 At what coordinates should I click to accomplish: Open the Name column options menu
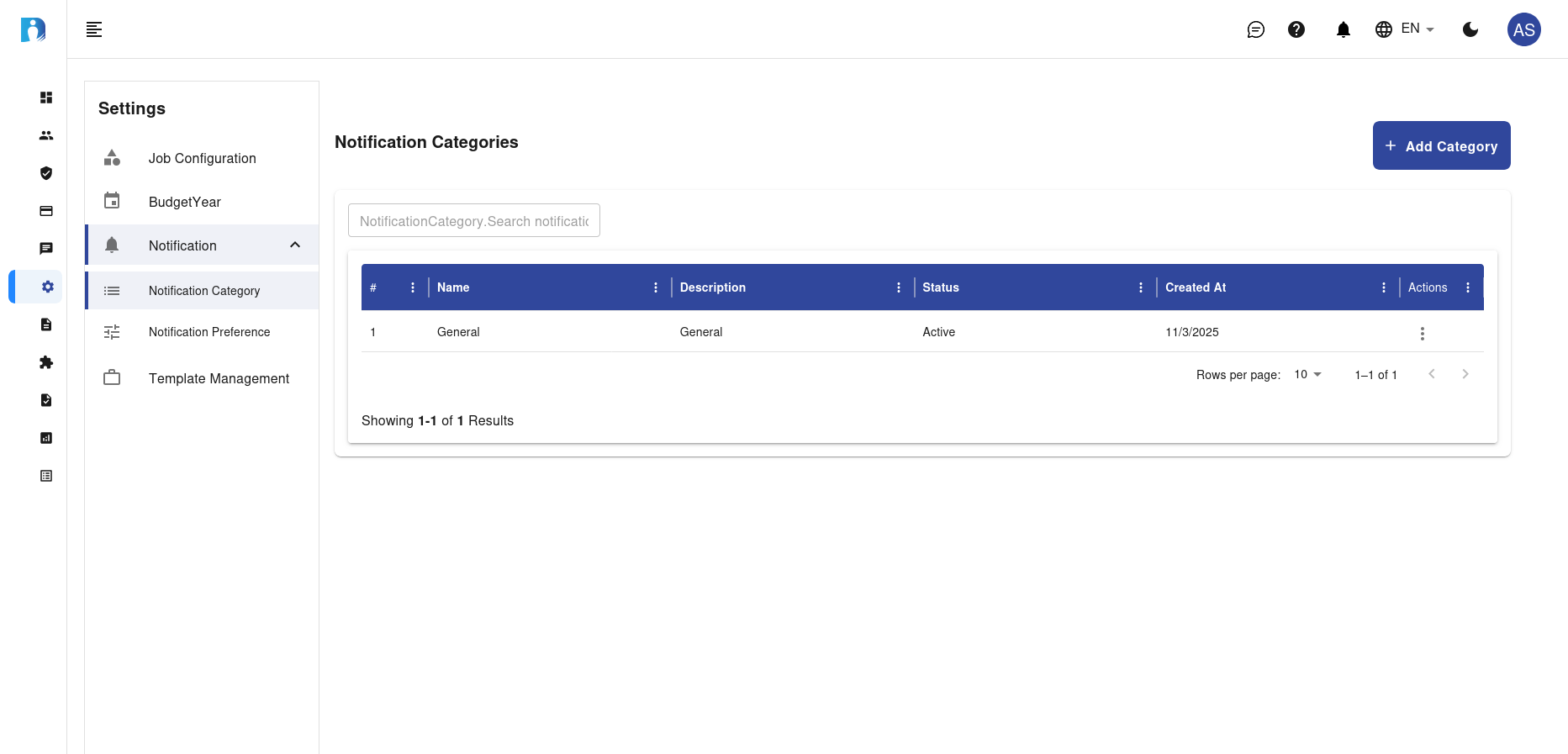pyautogui.click(x=656, y=287)
